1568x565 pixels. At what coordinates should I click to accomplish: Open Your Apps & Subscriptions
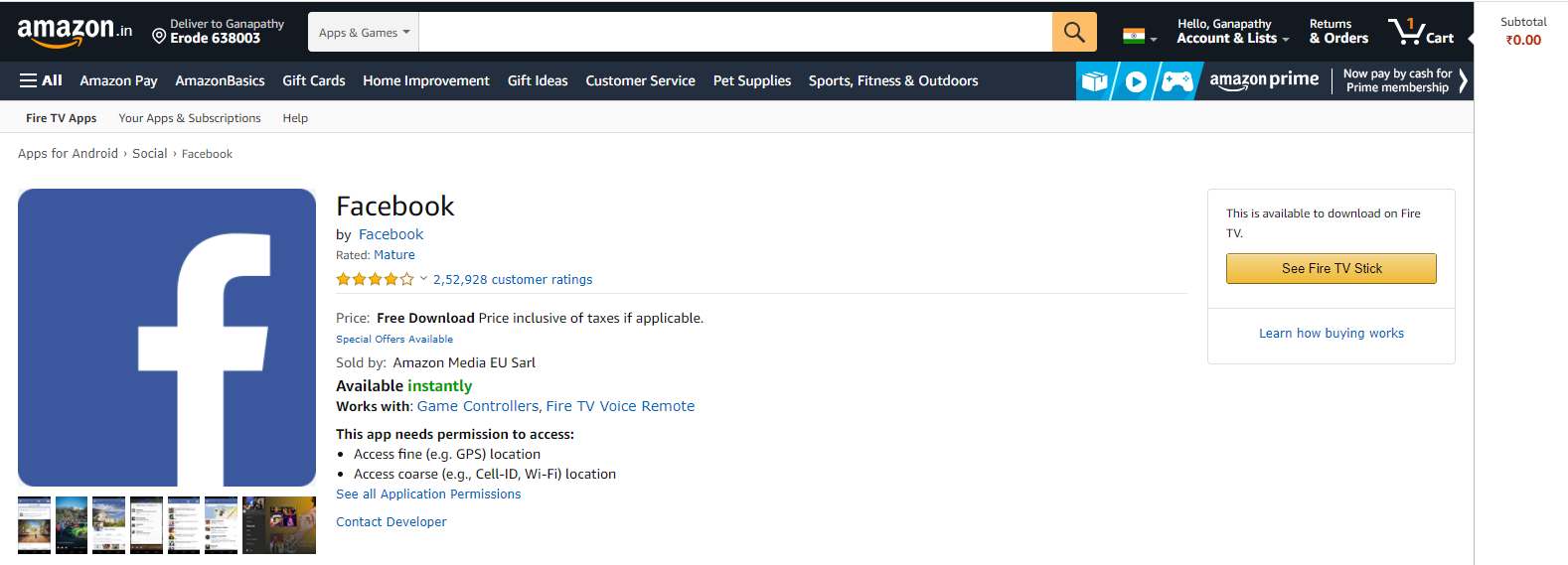(190, 118)
